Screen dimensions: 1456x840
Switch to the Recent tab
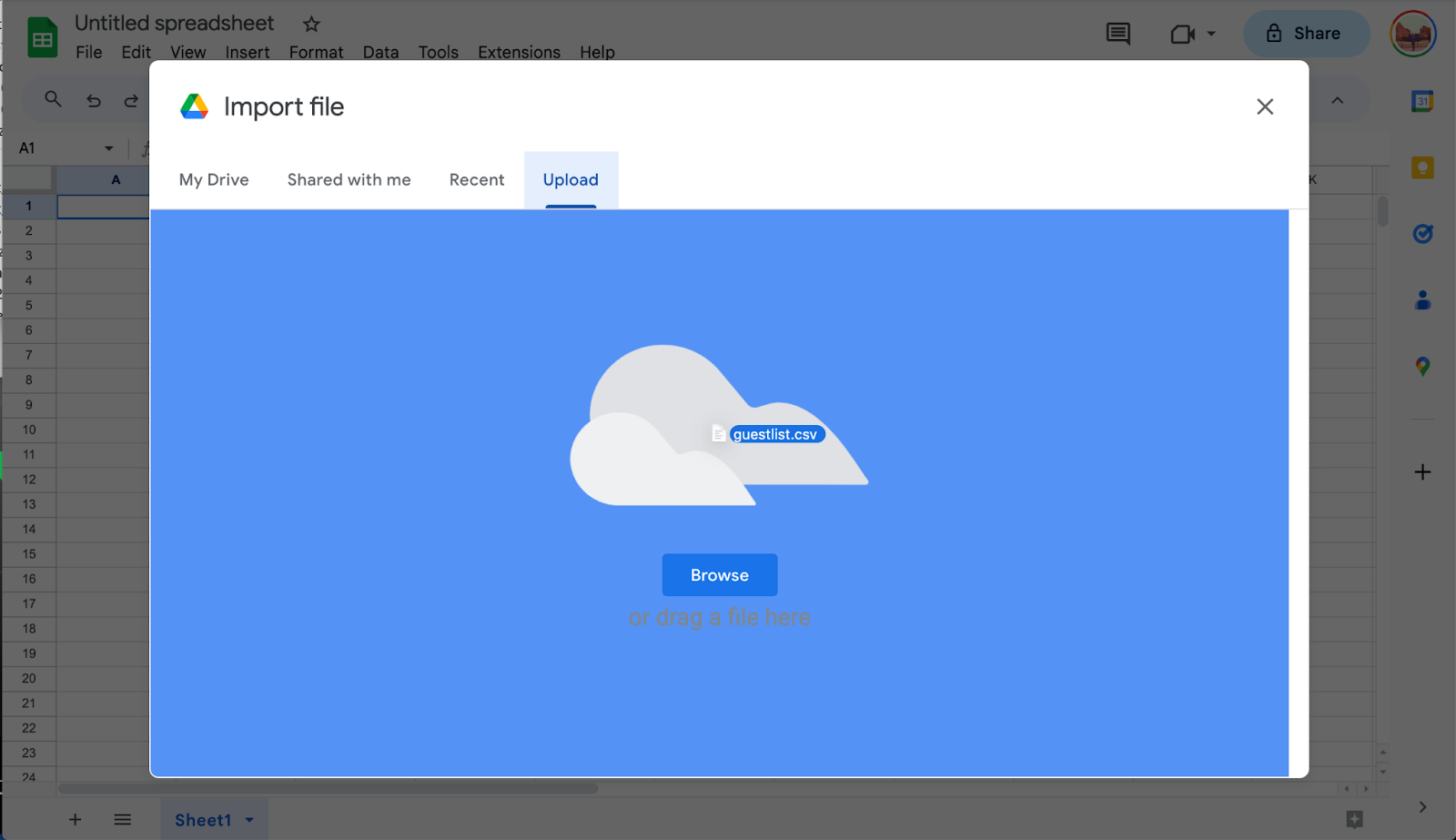[x=476, y=179]
